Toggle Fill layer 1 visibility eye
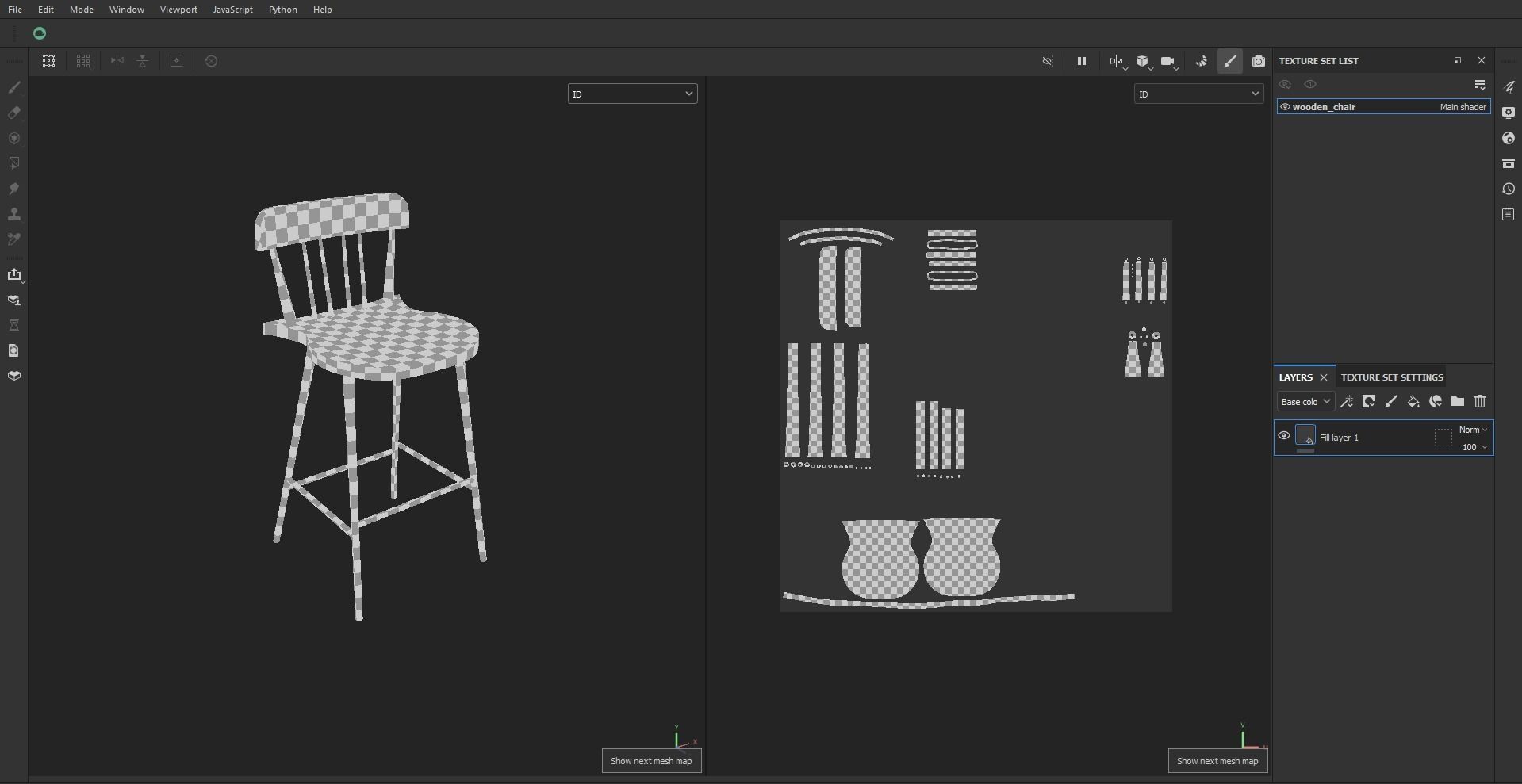The width and height of the screenshot is (1522, 784). pos(1284,435)
